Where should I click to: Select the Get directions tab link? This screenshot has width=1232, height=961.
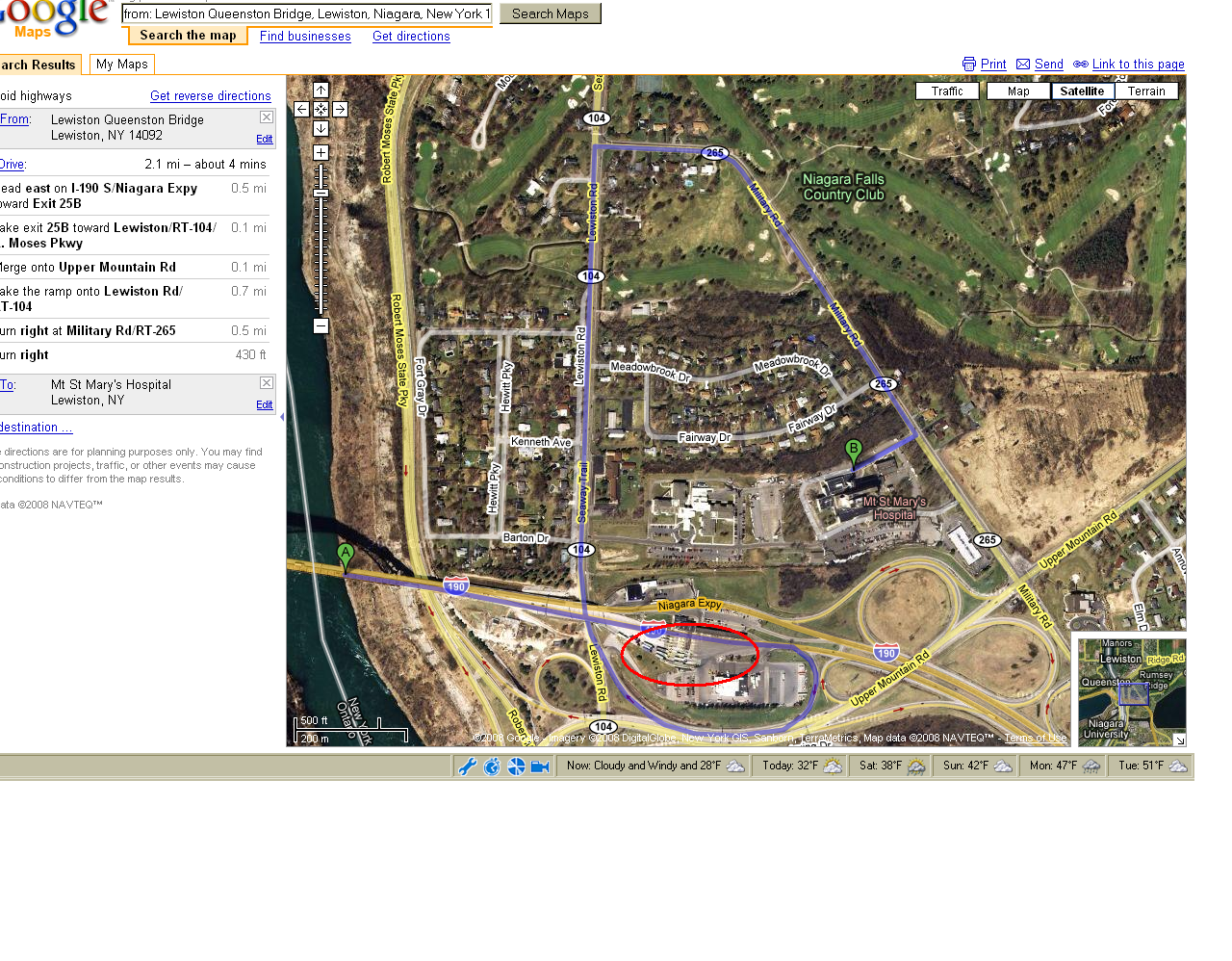point(411,37)
